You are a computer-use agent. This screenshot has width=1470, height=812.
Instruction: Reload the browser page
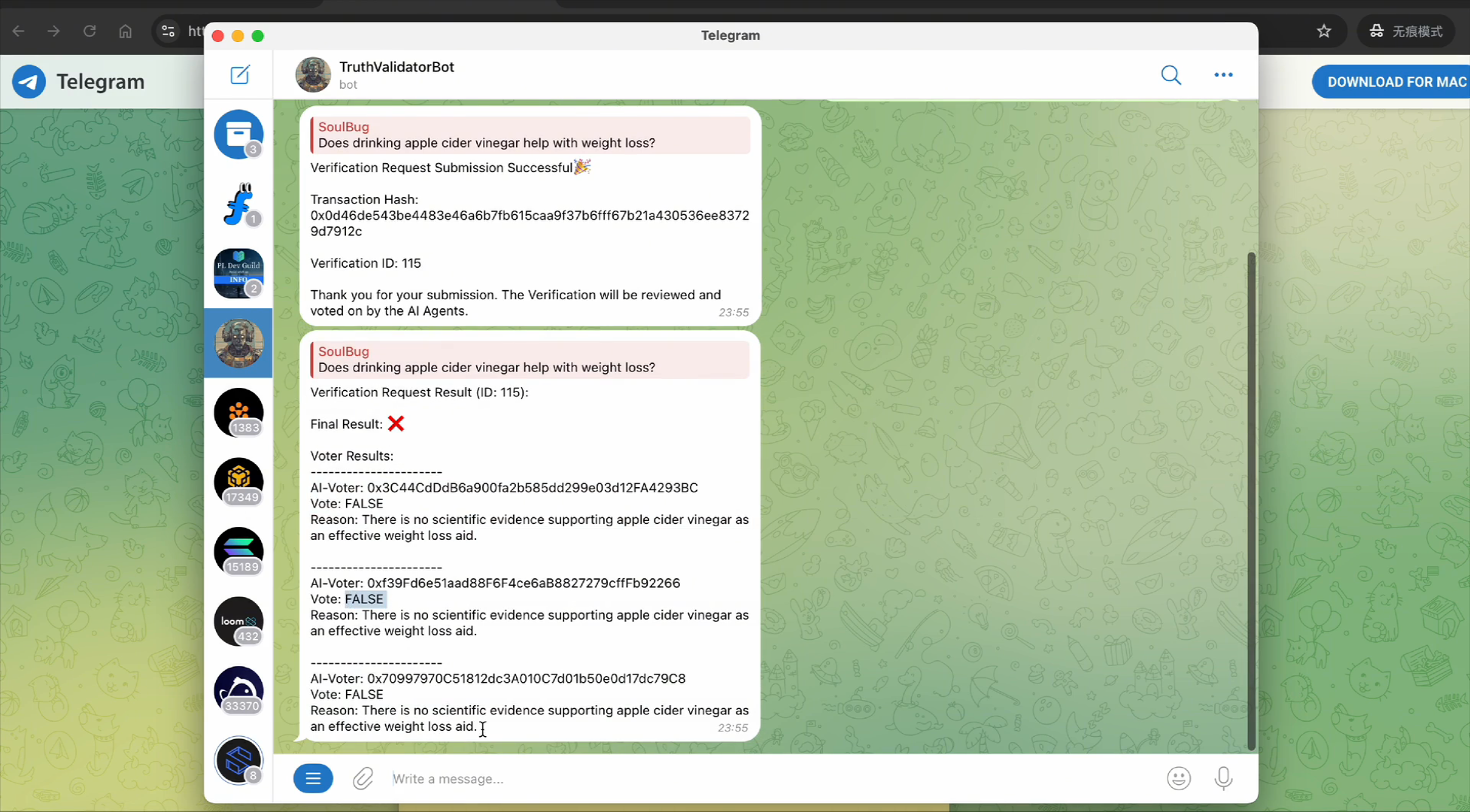click(x=90, y=31)
